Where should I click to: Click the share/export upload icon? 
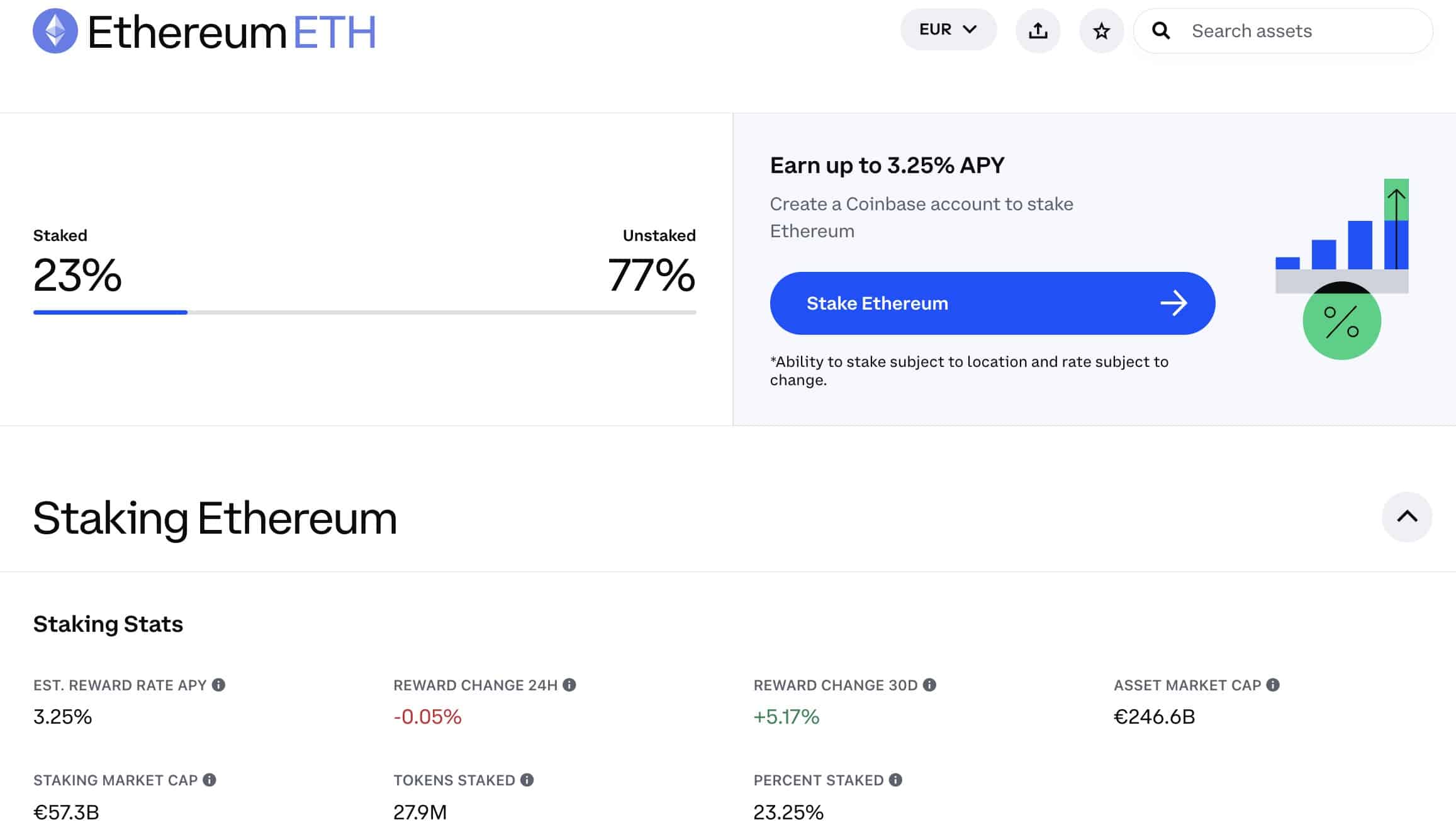pos(1038,30)
